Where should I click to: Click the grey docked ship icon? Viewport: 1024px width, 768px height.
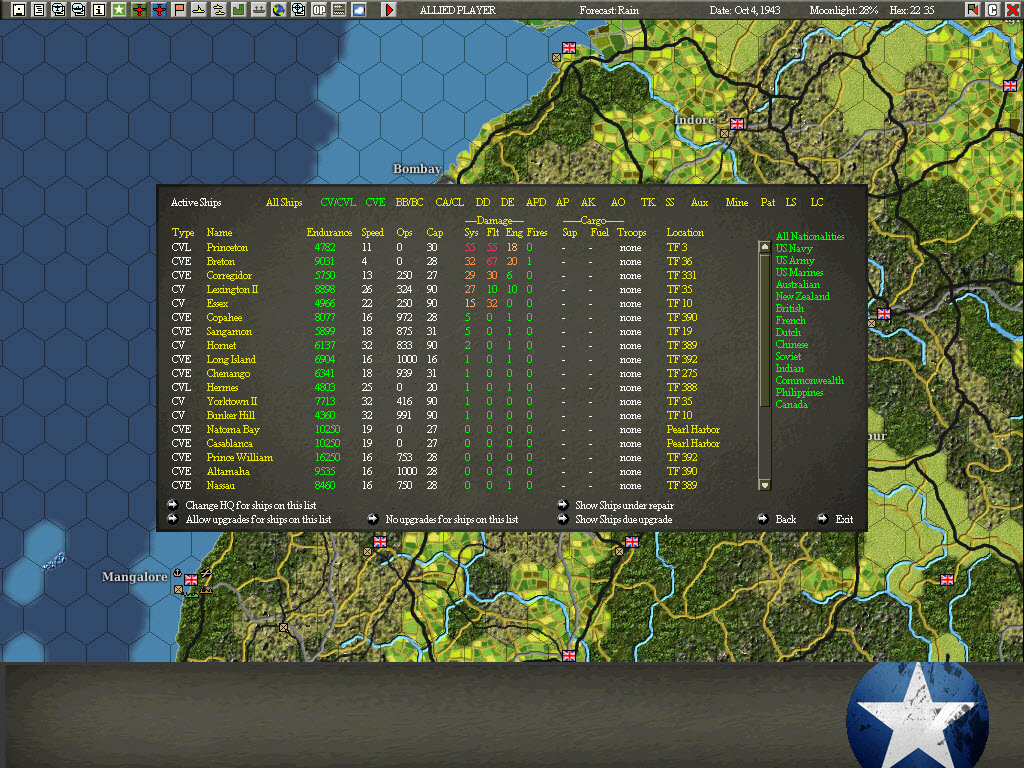tap(259, 10)
